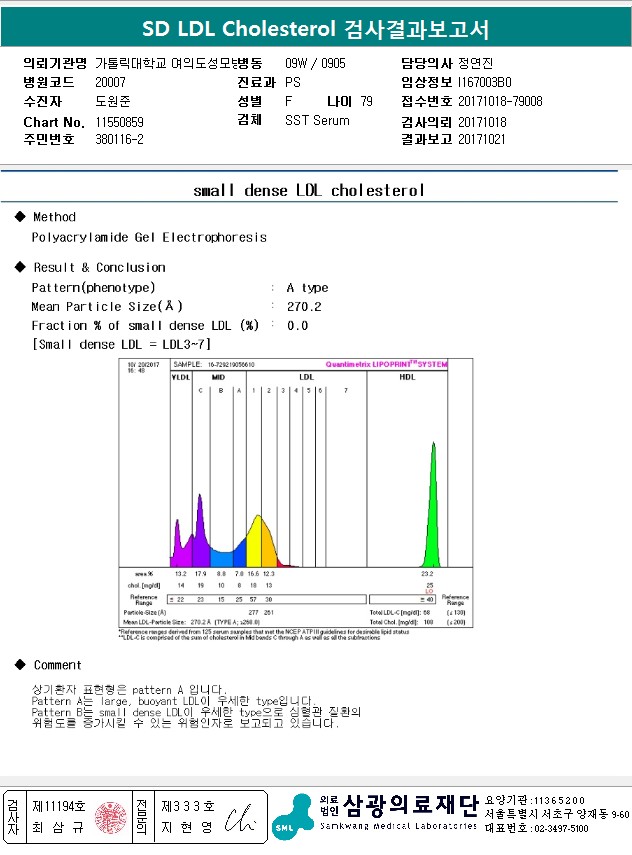This screenshot has width=632, height=855.
Task: Click the examiner name 최 삼 규
Action: point(58,827)
